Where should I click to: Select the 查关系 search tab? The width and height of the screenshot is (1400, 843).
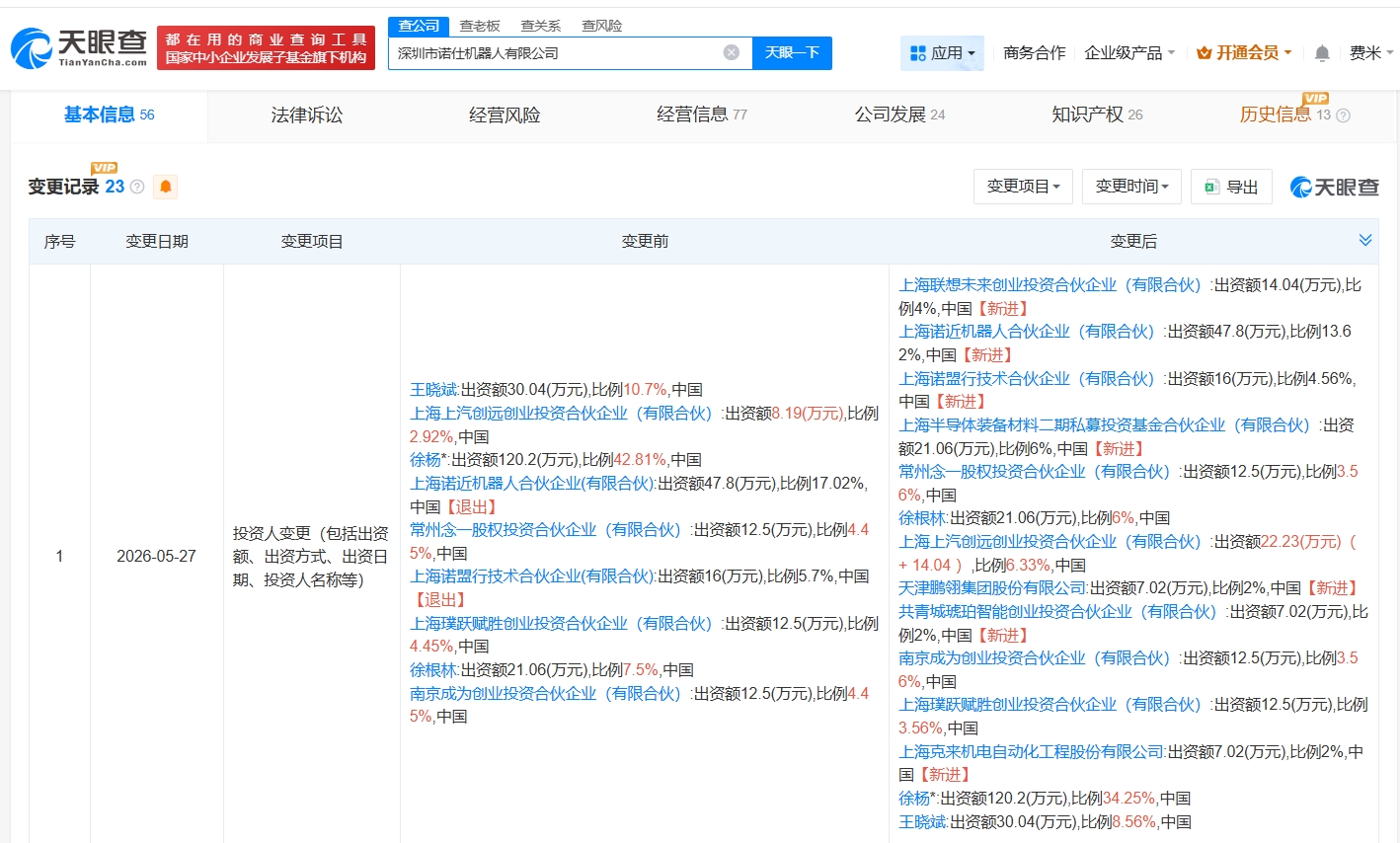[x=541, y=26]
